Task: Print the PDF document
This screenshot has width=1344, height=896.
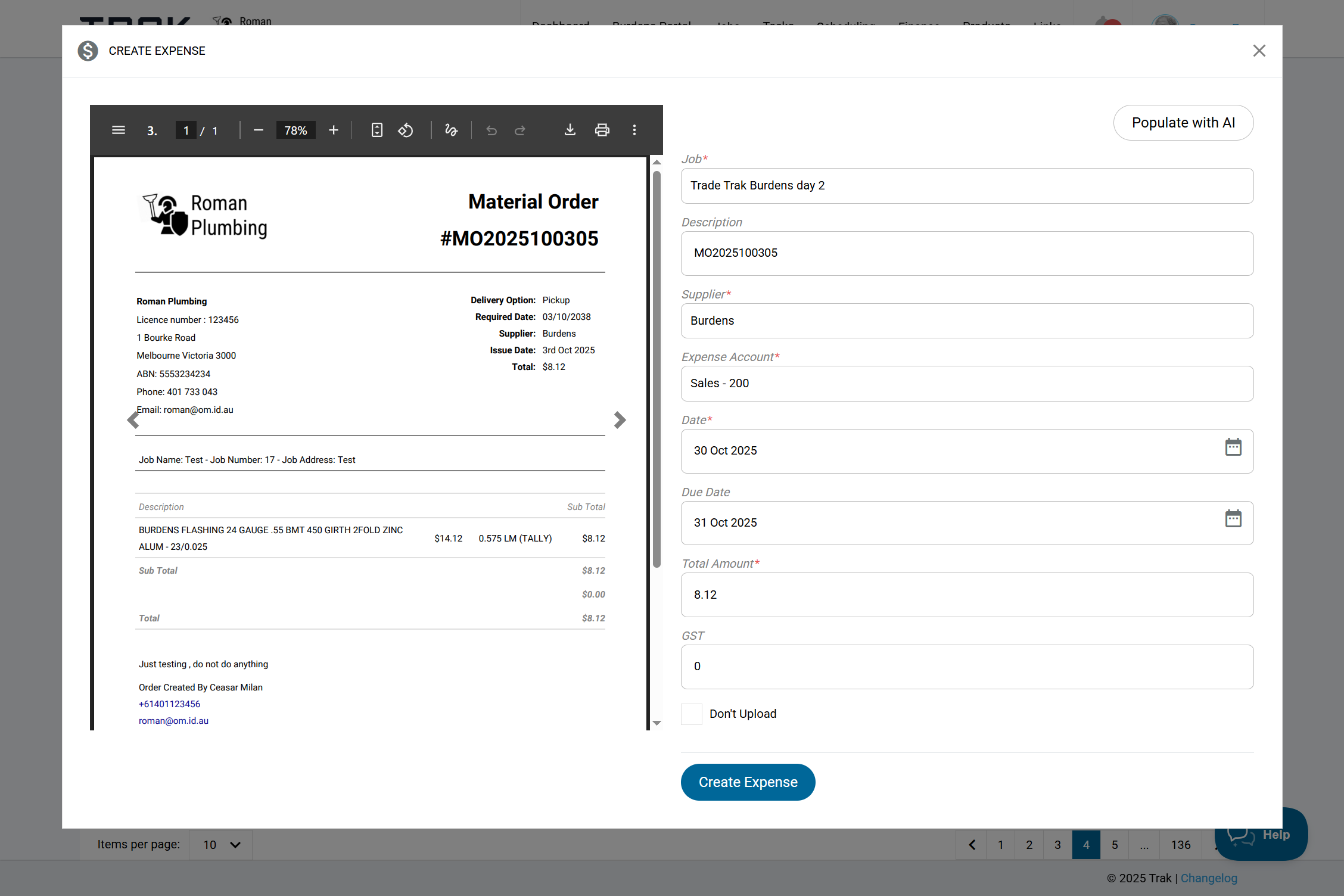Action: pos(602,130)
